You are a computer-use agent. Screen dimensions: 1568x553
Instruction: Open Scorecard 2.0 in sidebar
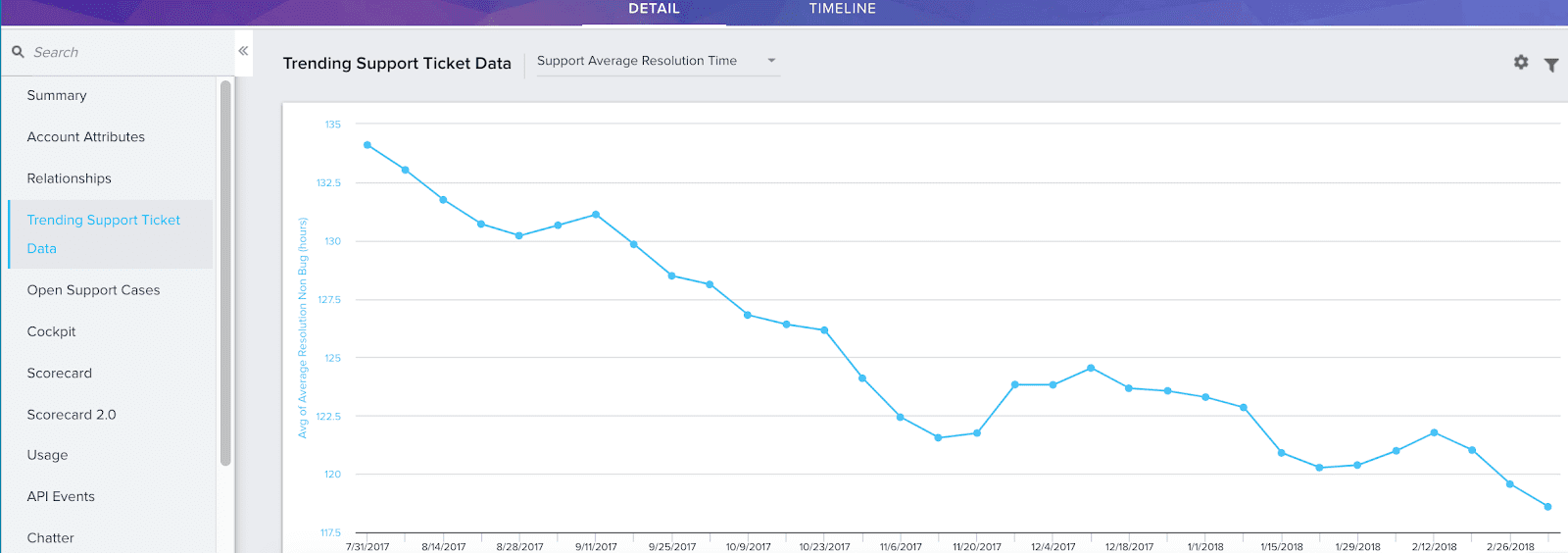(x=72, y=415)
